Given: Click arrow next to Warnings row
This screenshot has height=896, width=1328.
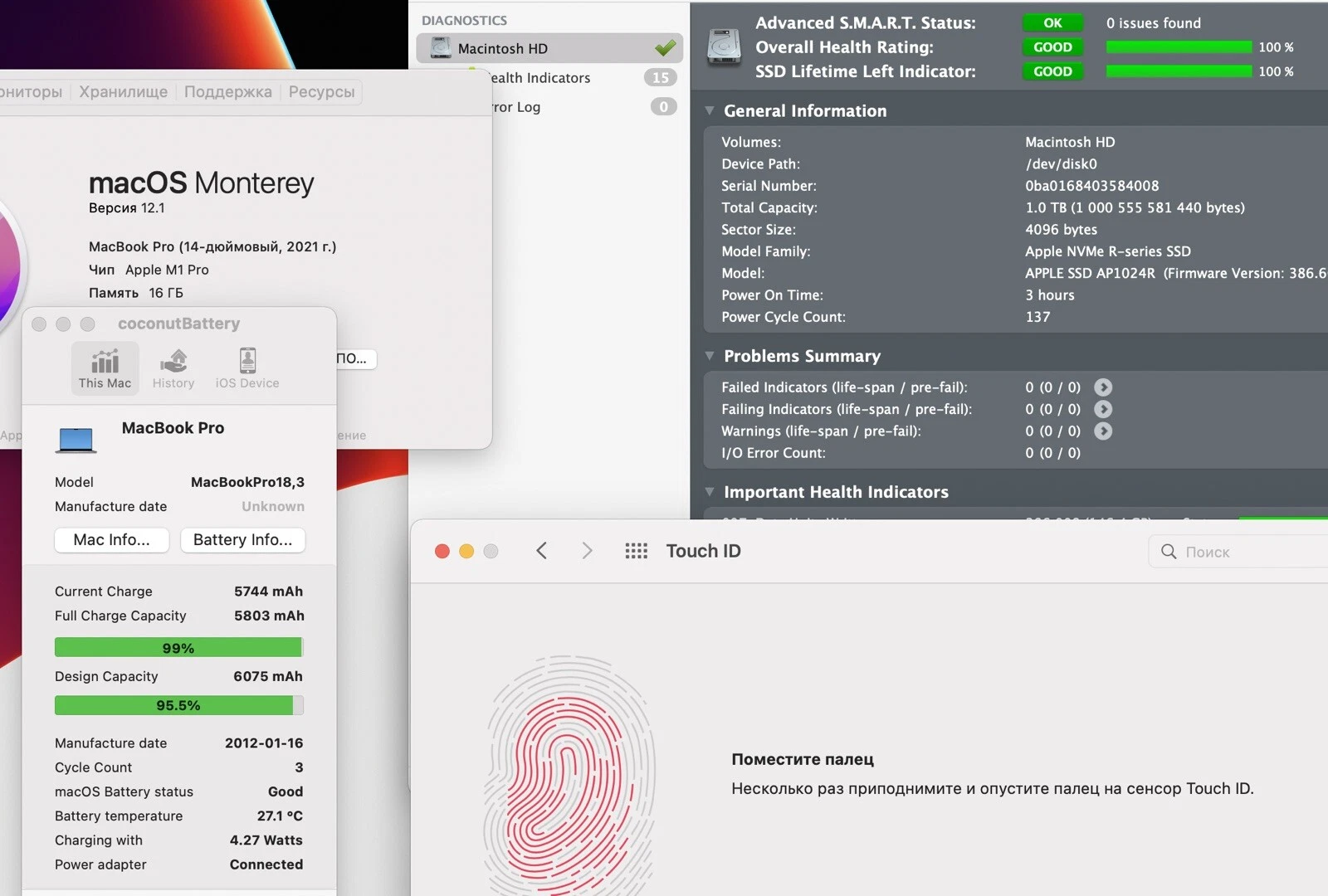Looking at the screenshot, I should coord(1103,431).
